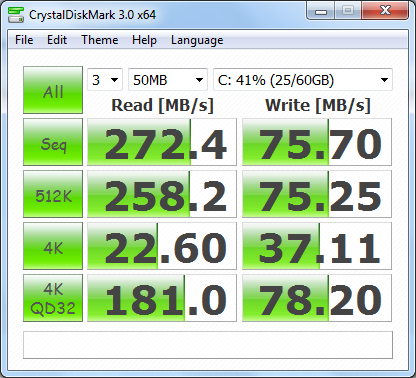Image resolution: width=416 pixels, height=378 pixels.
Task: Click the 4K QD32 read result 181.0
Action: click(162, 298)
